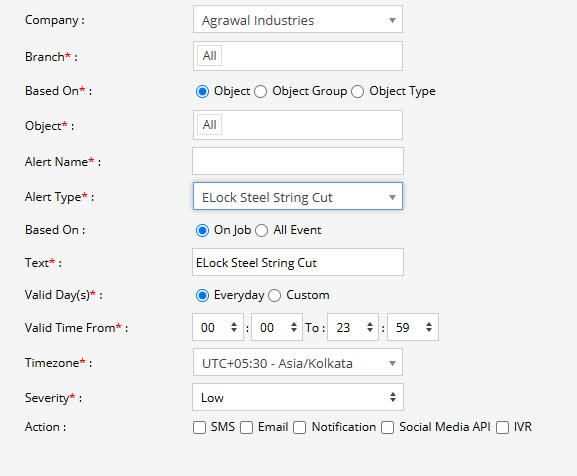Enable the Social Media API checkbox
Screen dimensions: 577x476
coord(387,427)
